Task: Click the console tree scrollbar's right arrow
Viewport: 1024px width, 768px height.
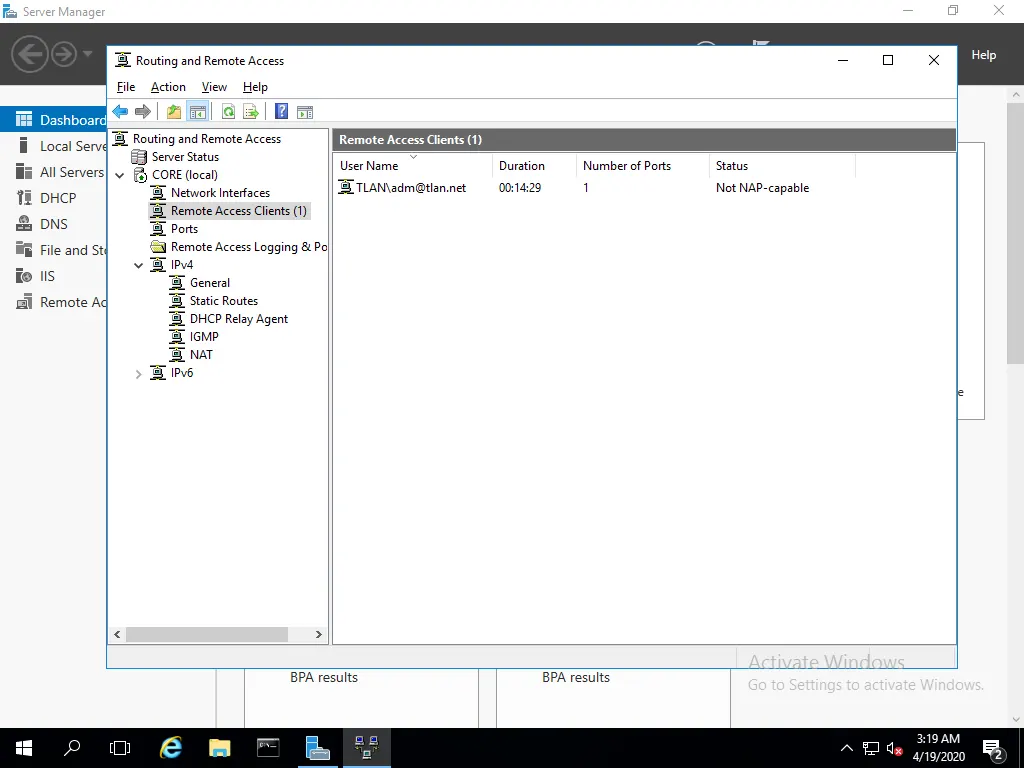Action: pos(318,634)
